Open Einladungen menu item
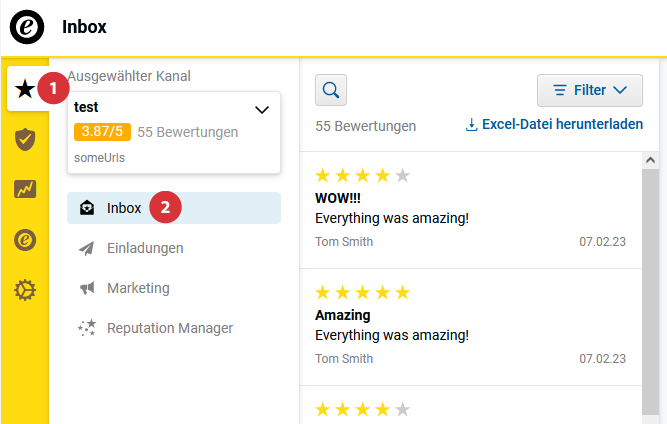667x424 pixels. [x=145, y=248]
